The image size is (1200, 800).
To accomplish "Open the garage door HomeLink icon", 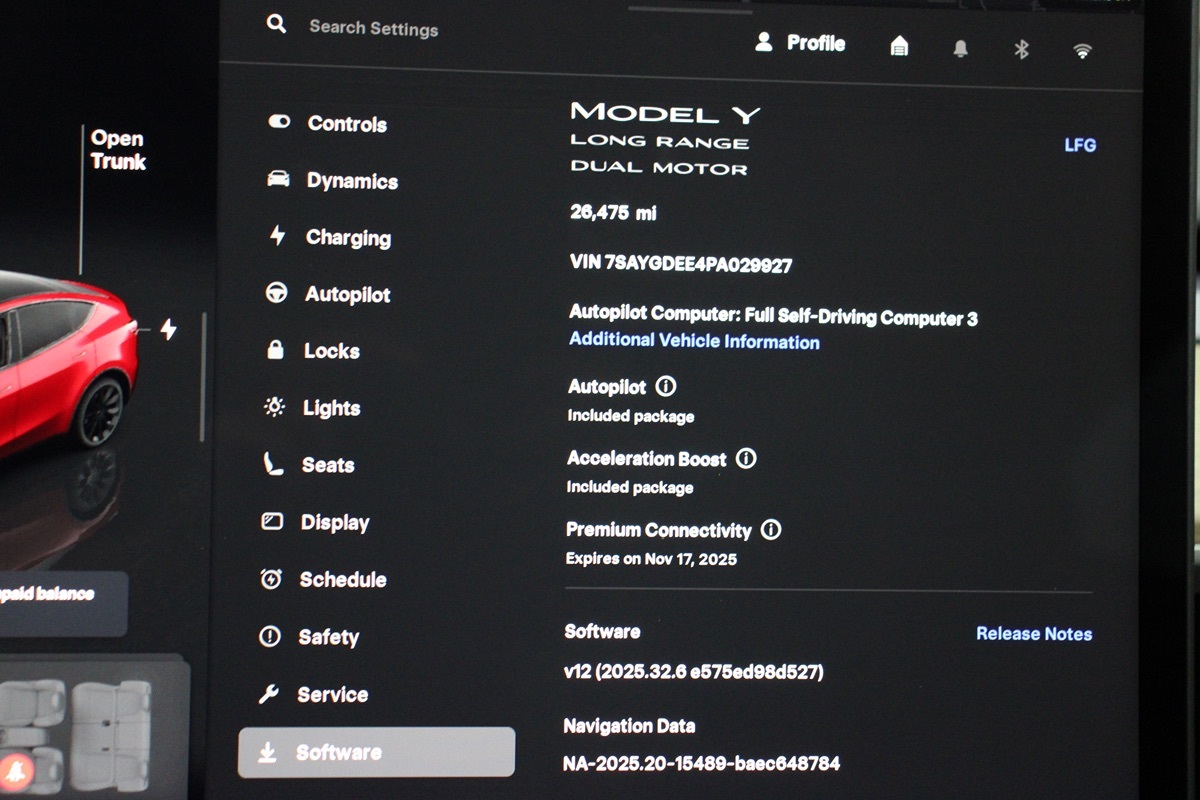I will 899,46.
